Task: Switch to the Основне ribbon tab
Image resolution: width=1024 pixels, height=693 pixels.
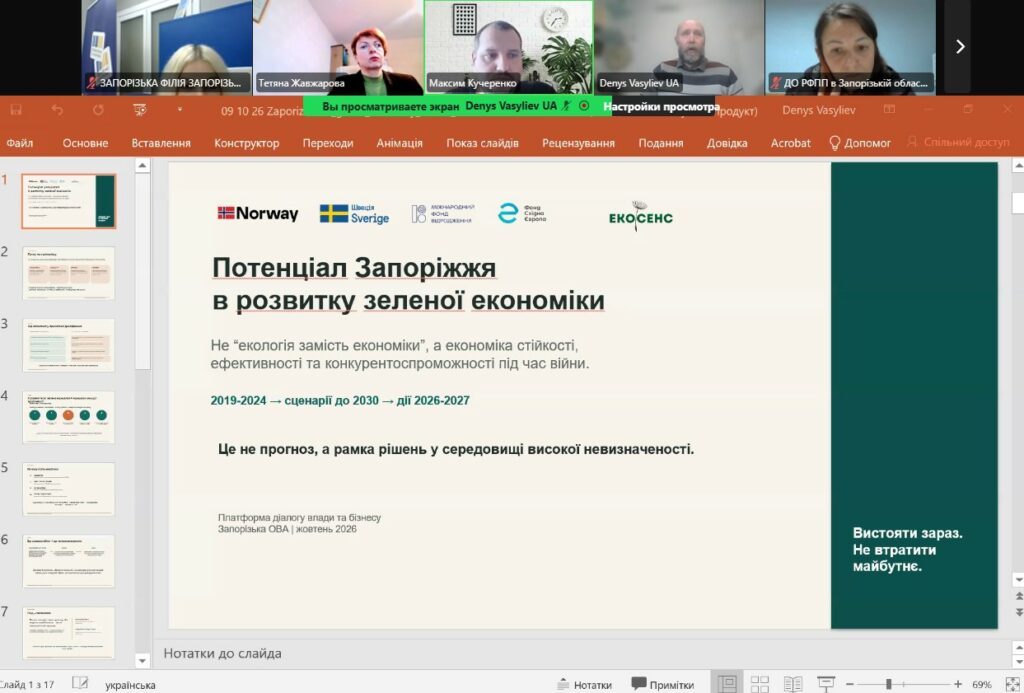Action: pyautogui.click(x=86, y=143)
